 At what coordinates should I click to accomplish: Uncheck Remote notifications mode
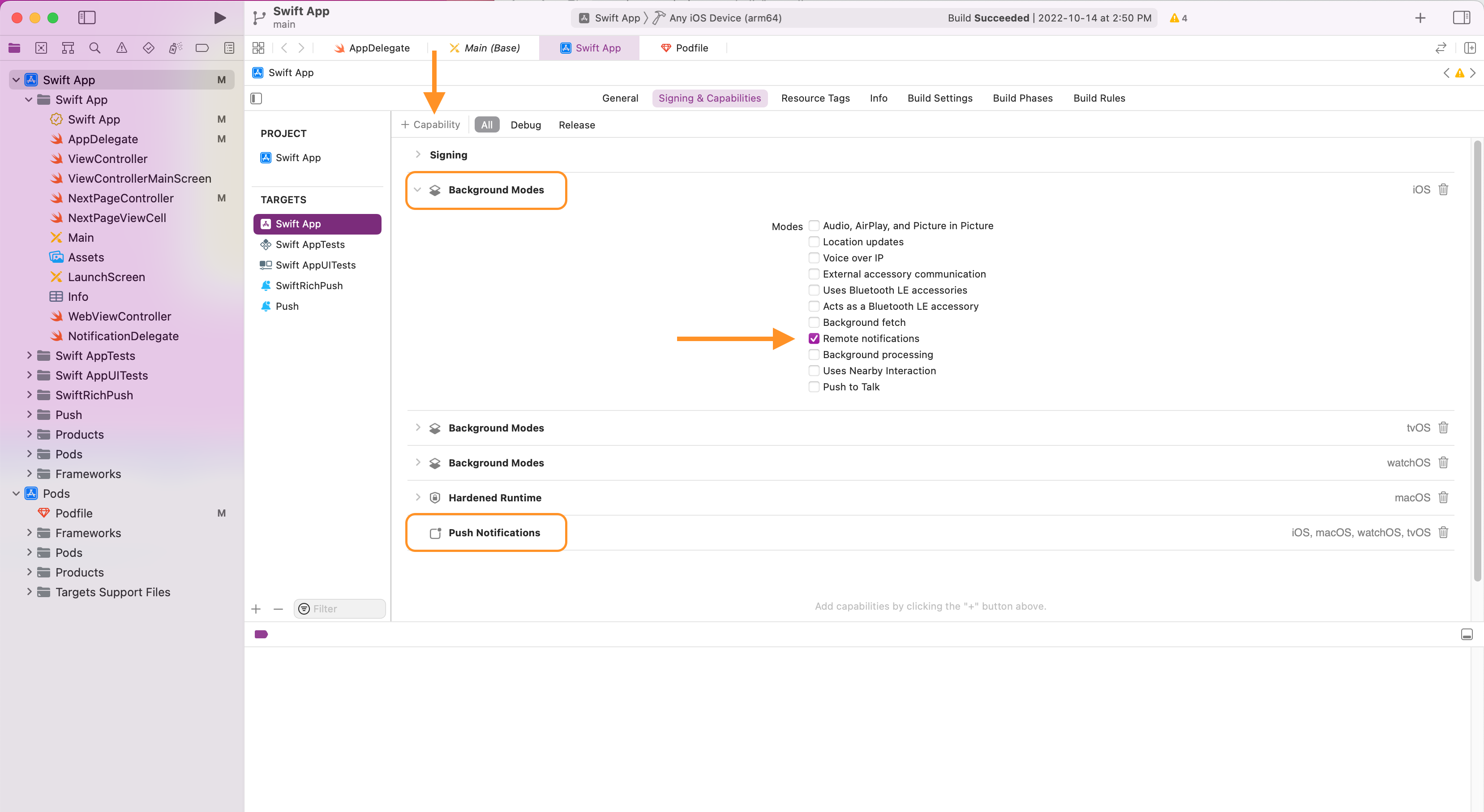pyautogui.click(x=814, y=338)
